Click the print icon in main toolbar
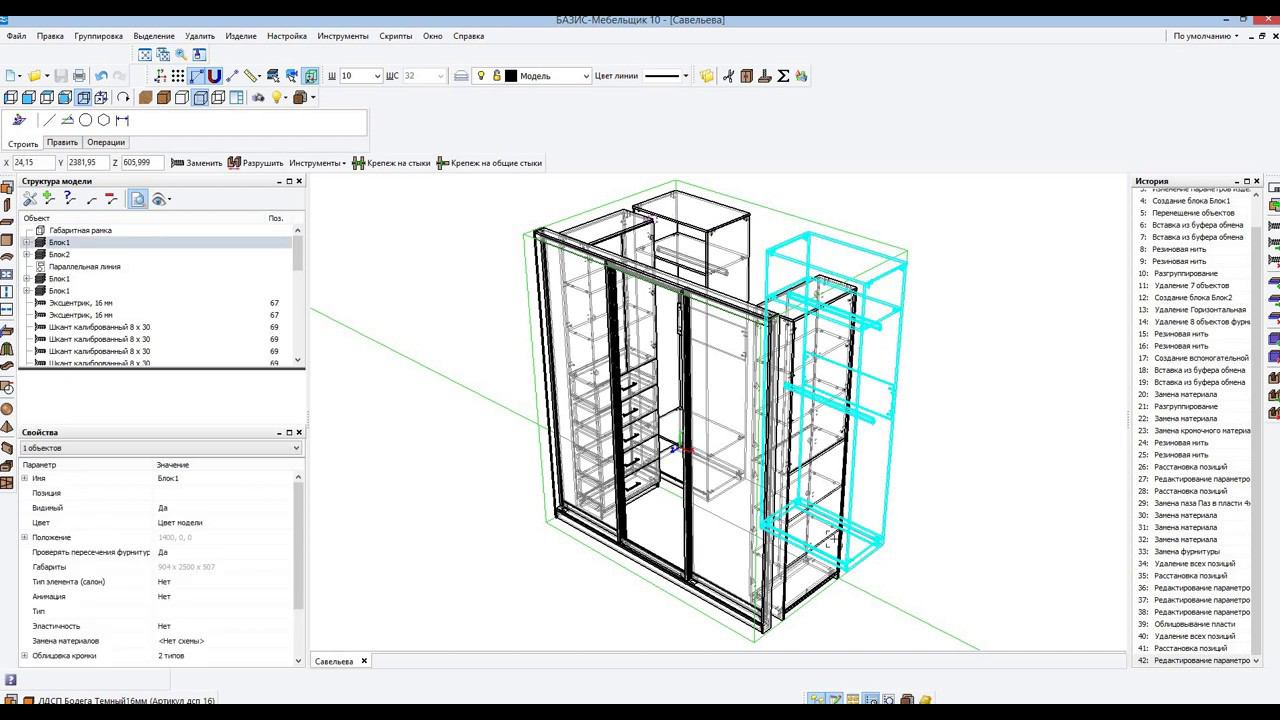 [79, 76]
